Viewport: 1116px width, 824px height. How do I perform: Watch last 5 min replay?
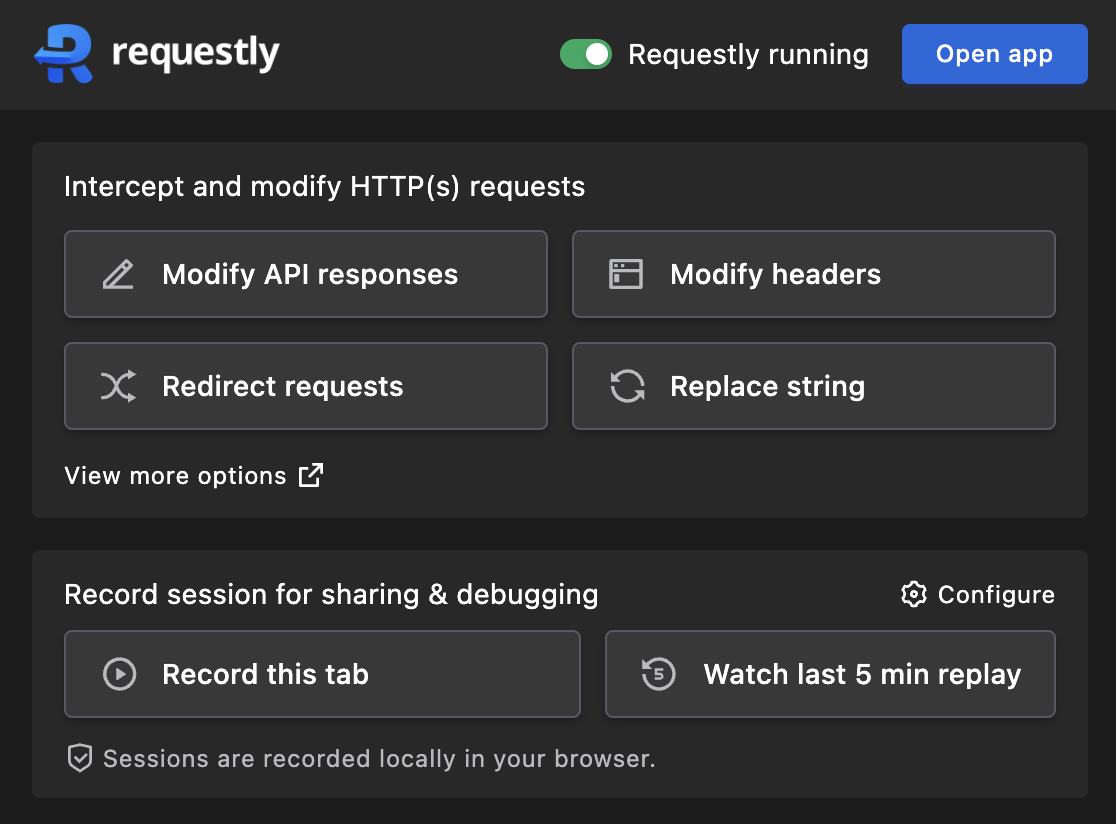point(830,674)
